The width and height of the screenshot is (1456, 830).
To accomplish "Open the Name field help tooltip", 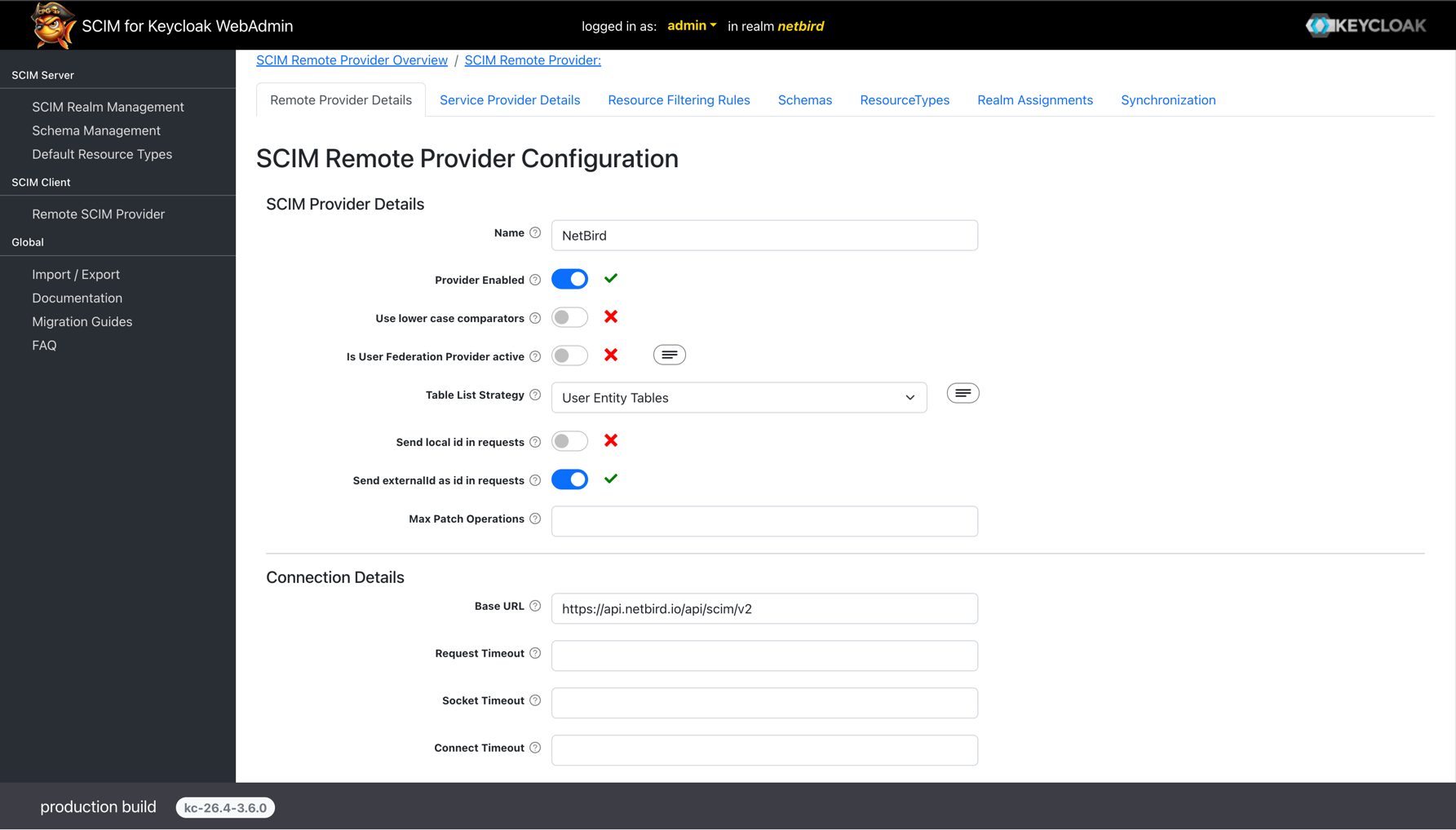I will click(x=536, y=232).
